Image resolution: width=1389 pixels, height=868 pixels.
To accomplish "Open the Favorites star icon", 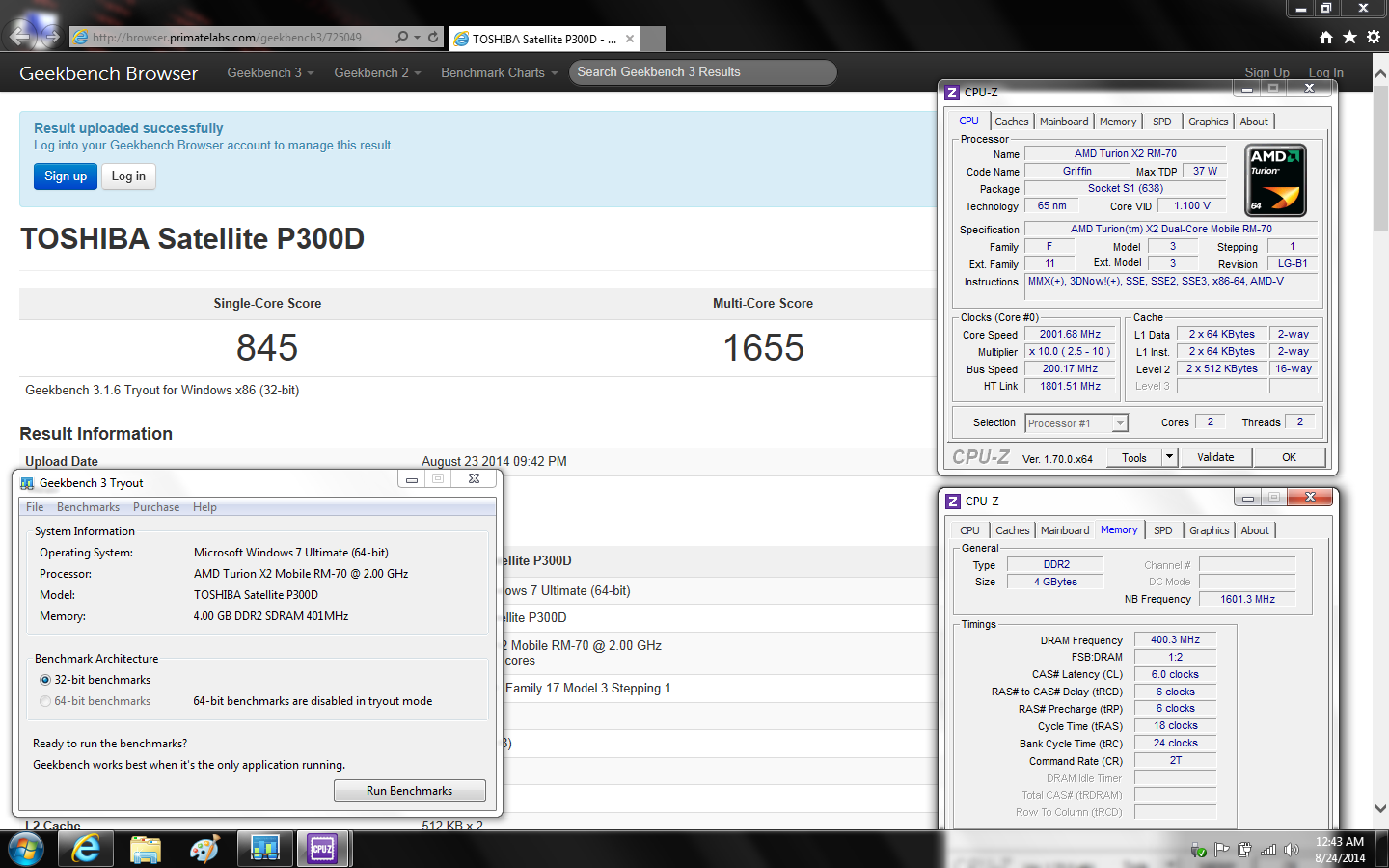I will [1349, 37].
